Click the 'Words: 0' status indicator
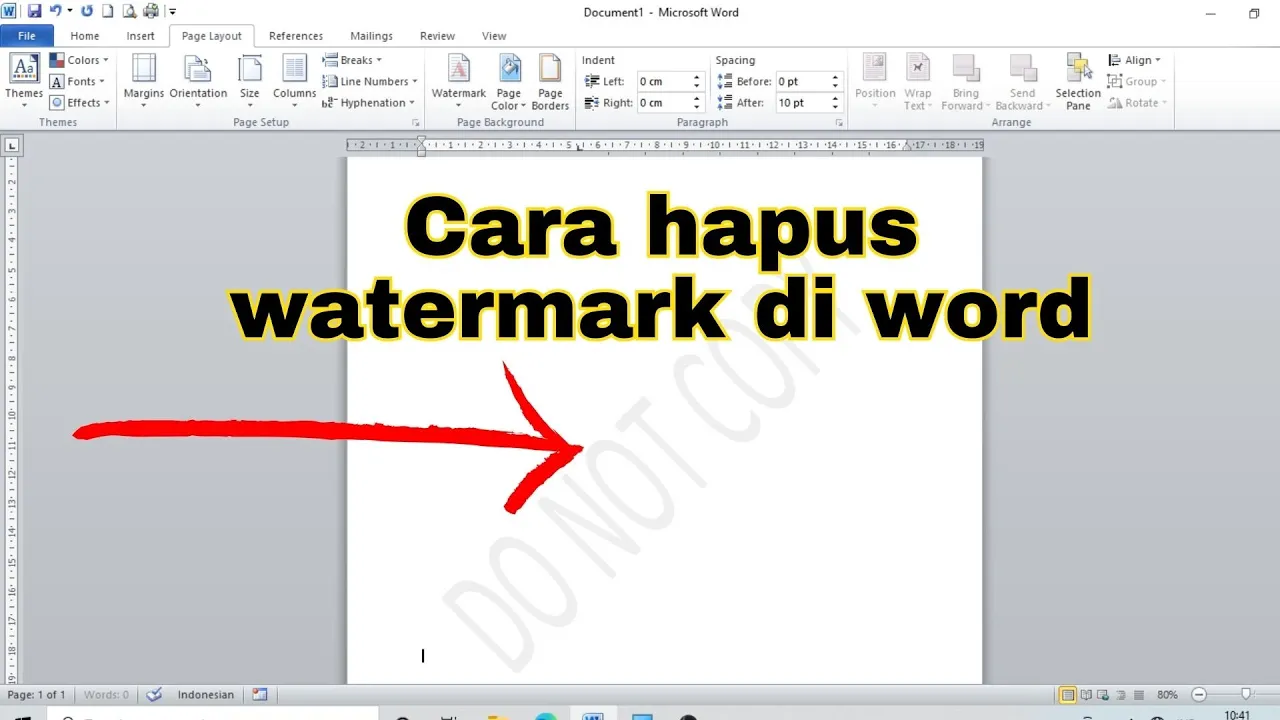 [106, 694]
